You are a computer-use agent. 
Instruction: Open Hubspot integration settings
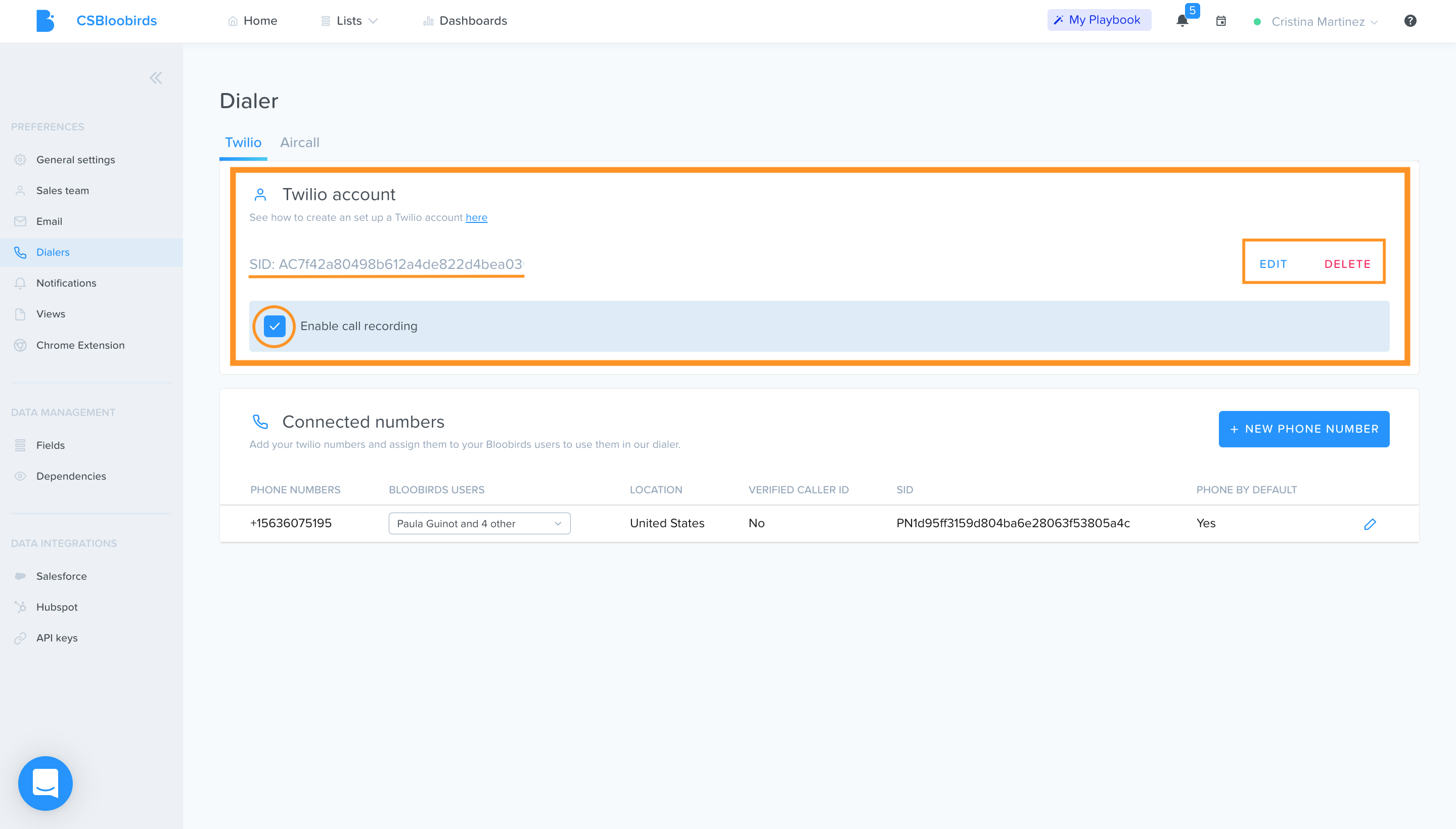pos(57,607)
